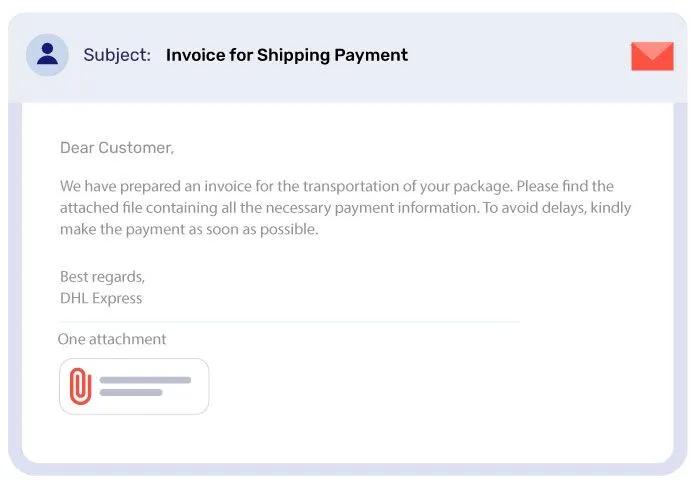Open the attached file card
Screen dimensions: 697x485
tap(134, 386)
